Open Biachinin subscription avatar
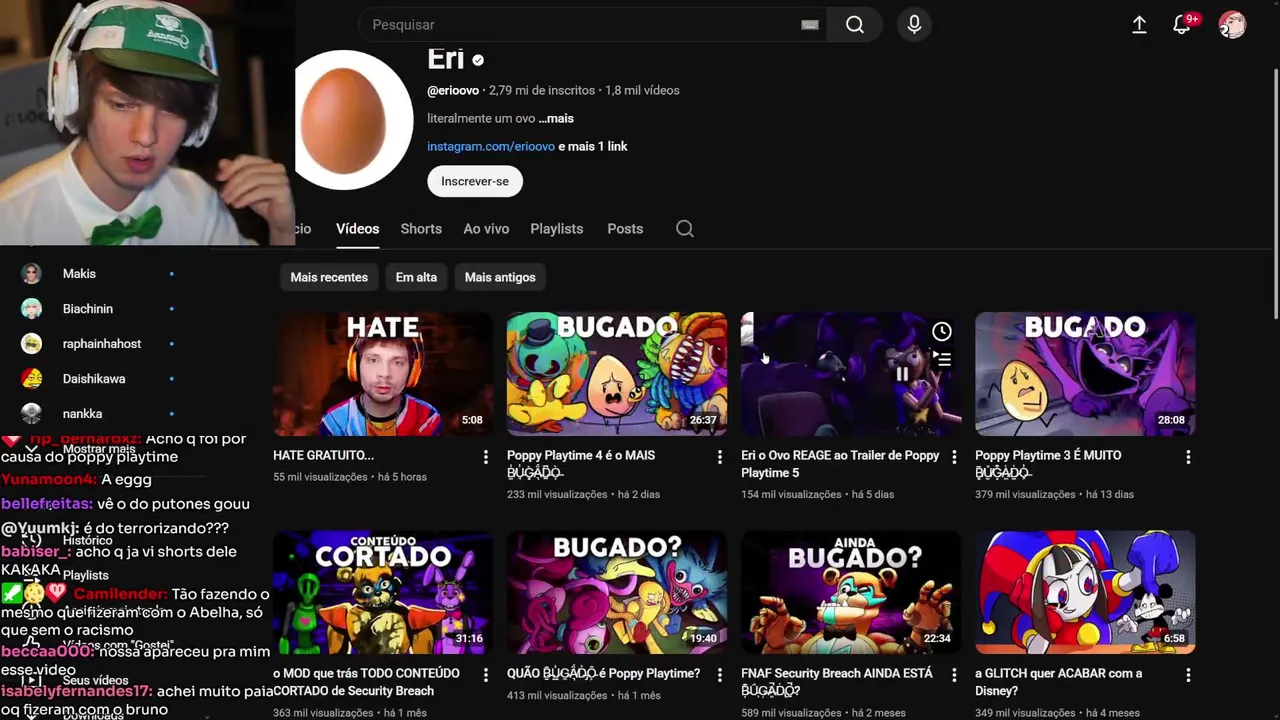The image size is (1280, 720). 32,309
